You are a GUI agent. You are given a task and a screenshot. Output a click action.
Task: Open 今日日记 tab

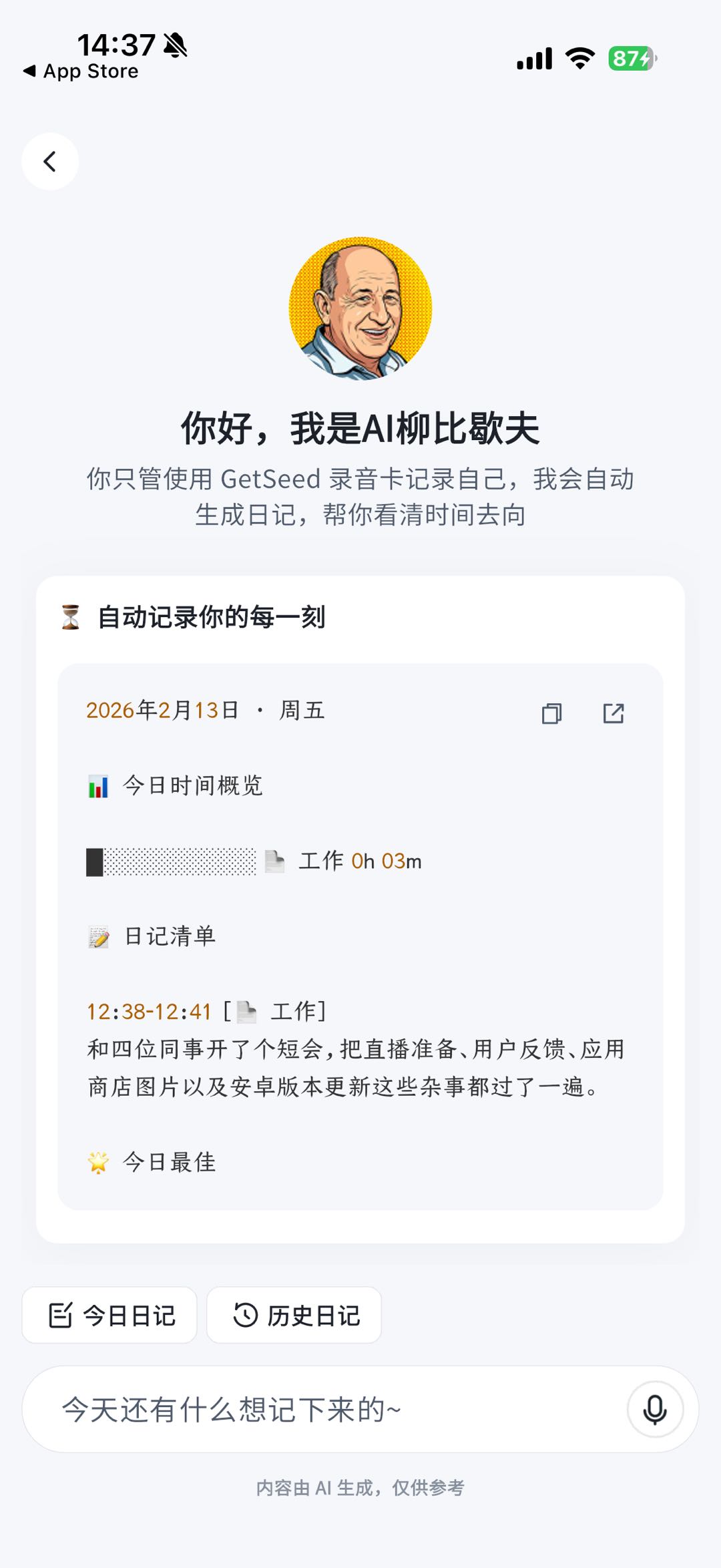[x=110, y=1315]
